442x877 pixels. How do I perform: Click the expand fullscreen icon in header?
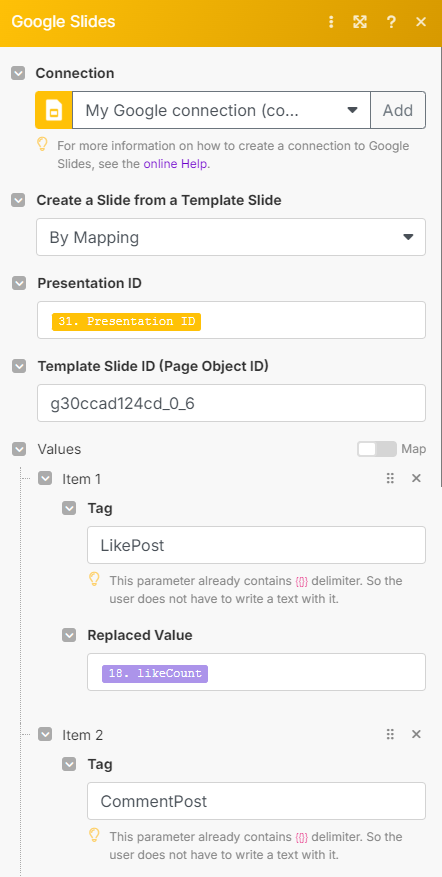point(360,22)
